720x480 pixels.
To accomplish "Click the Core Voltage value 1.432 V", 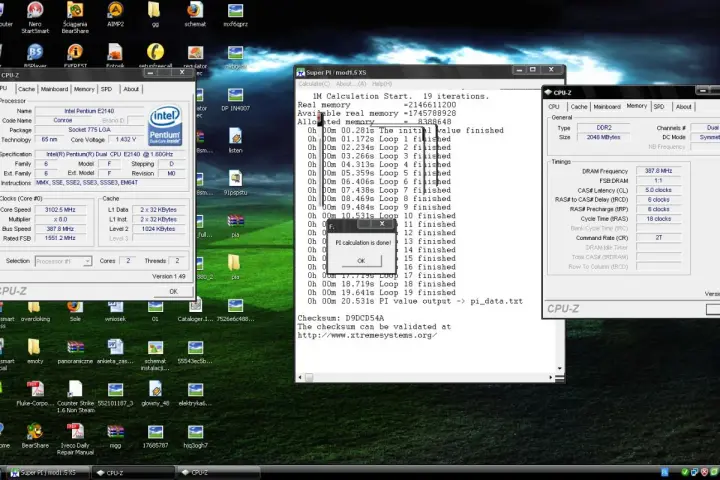I will click(126, 140).
